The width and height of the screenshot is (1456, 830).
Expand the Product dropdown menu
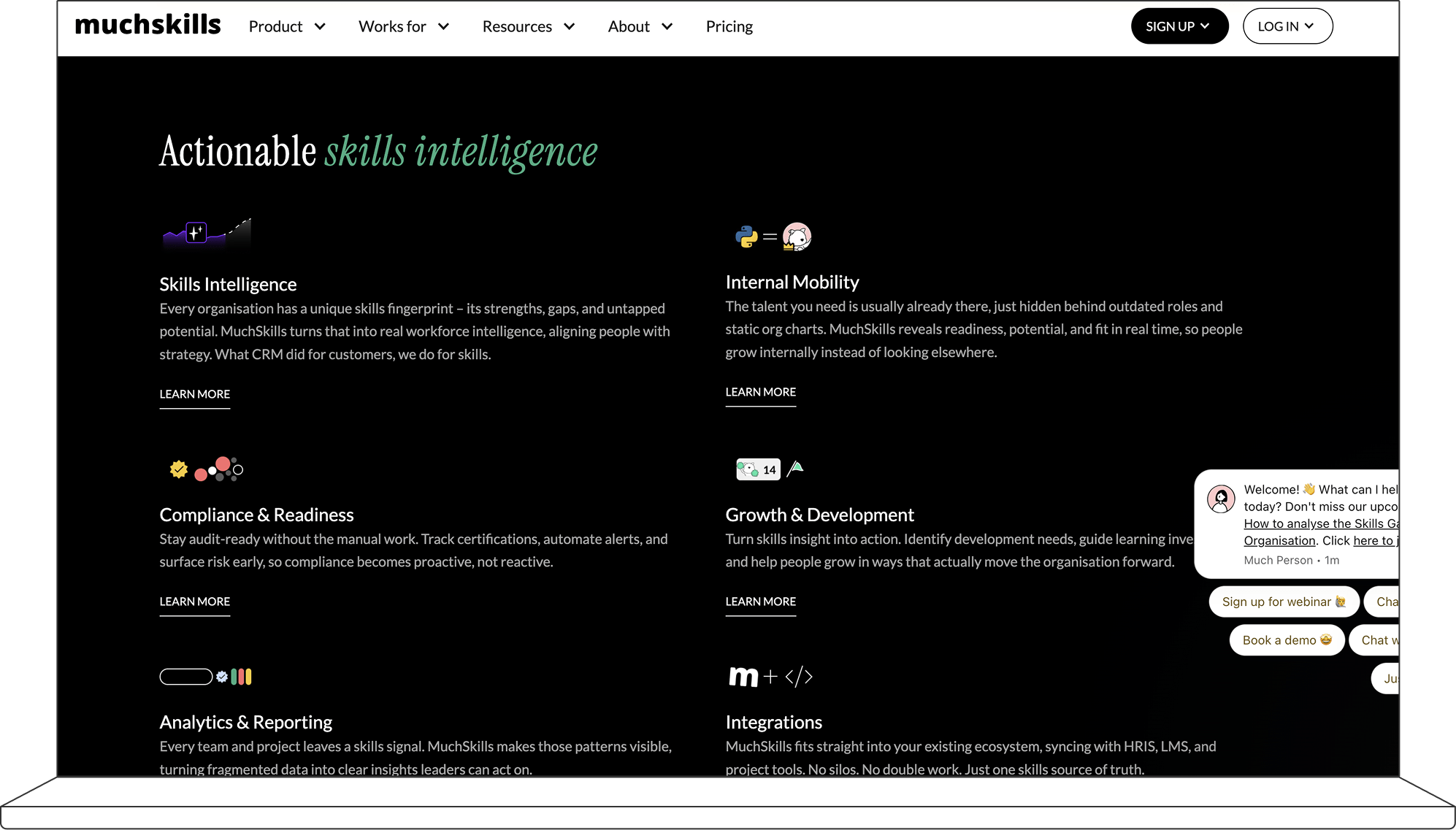pos(287,27)
